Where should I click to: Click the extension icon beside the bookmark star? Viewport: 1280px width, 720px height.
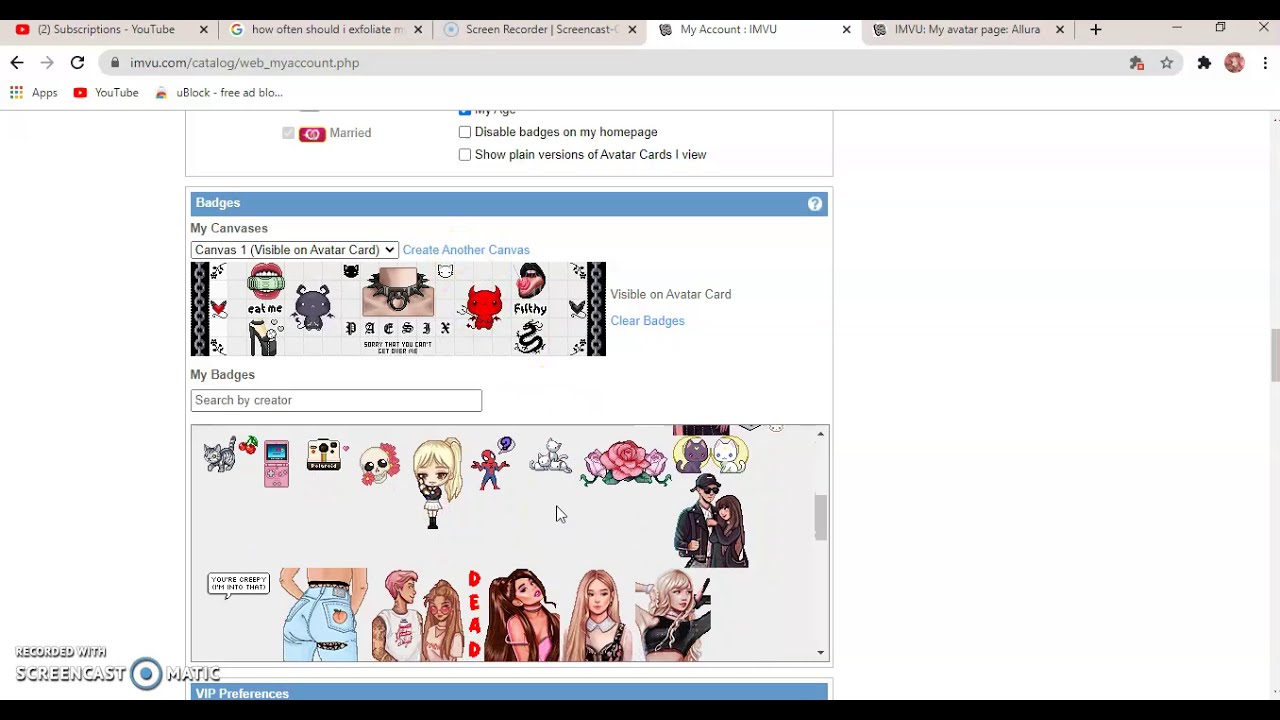click(1136, 63)
